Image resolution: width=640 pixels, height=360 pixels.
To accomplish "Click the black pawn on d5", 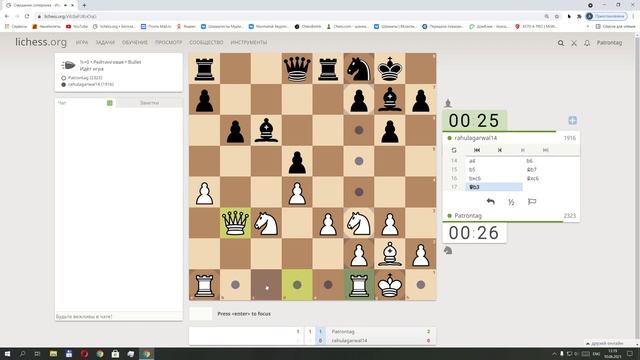I will tap(297, 161).
